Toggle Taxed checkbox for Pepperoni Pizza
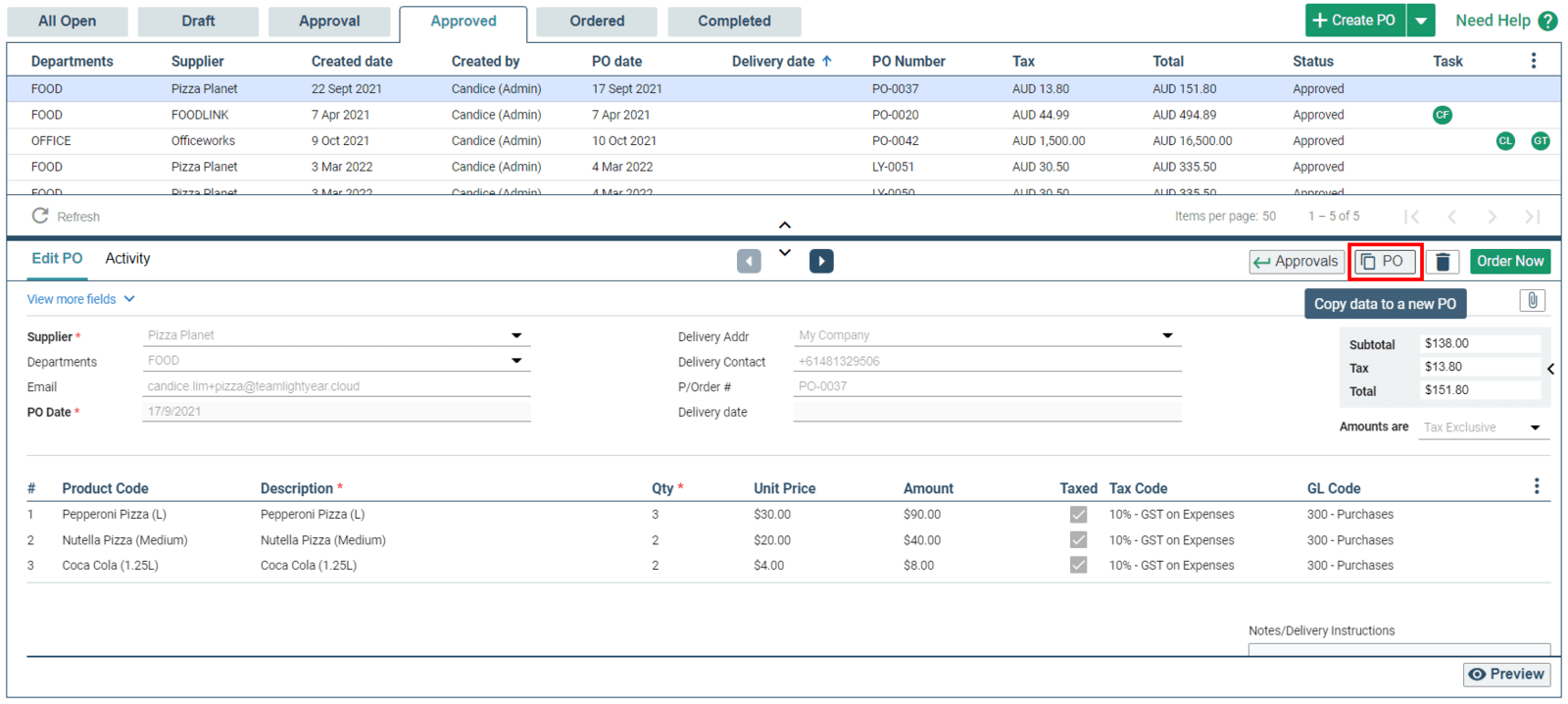 (1078, 514)
